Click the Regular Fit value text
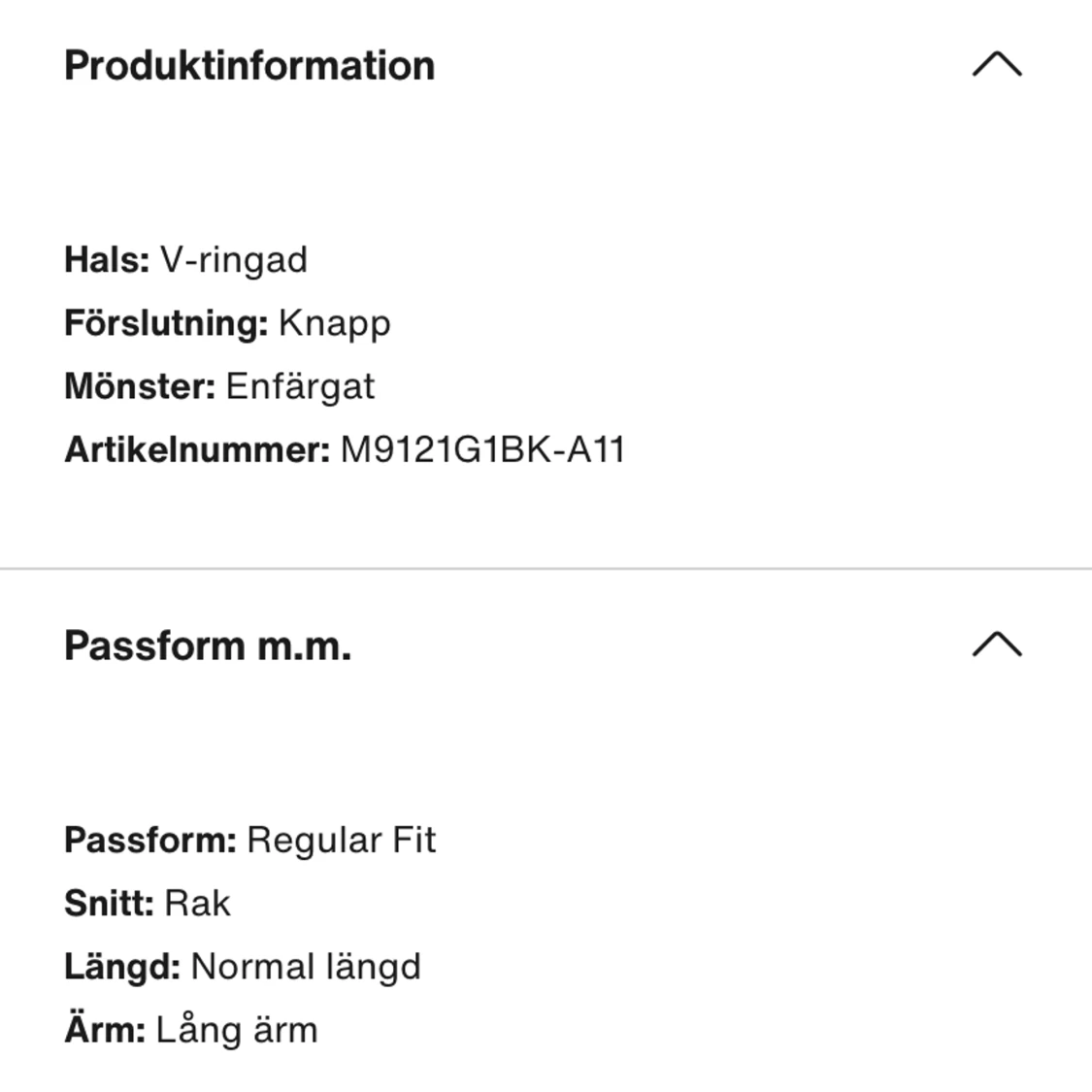This screenshot has width=1092, height=1092. point(342,841)
